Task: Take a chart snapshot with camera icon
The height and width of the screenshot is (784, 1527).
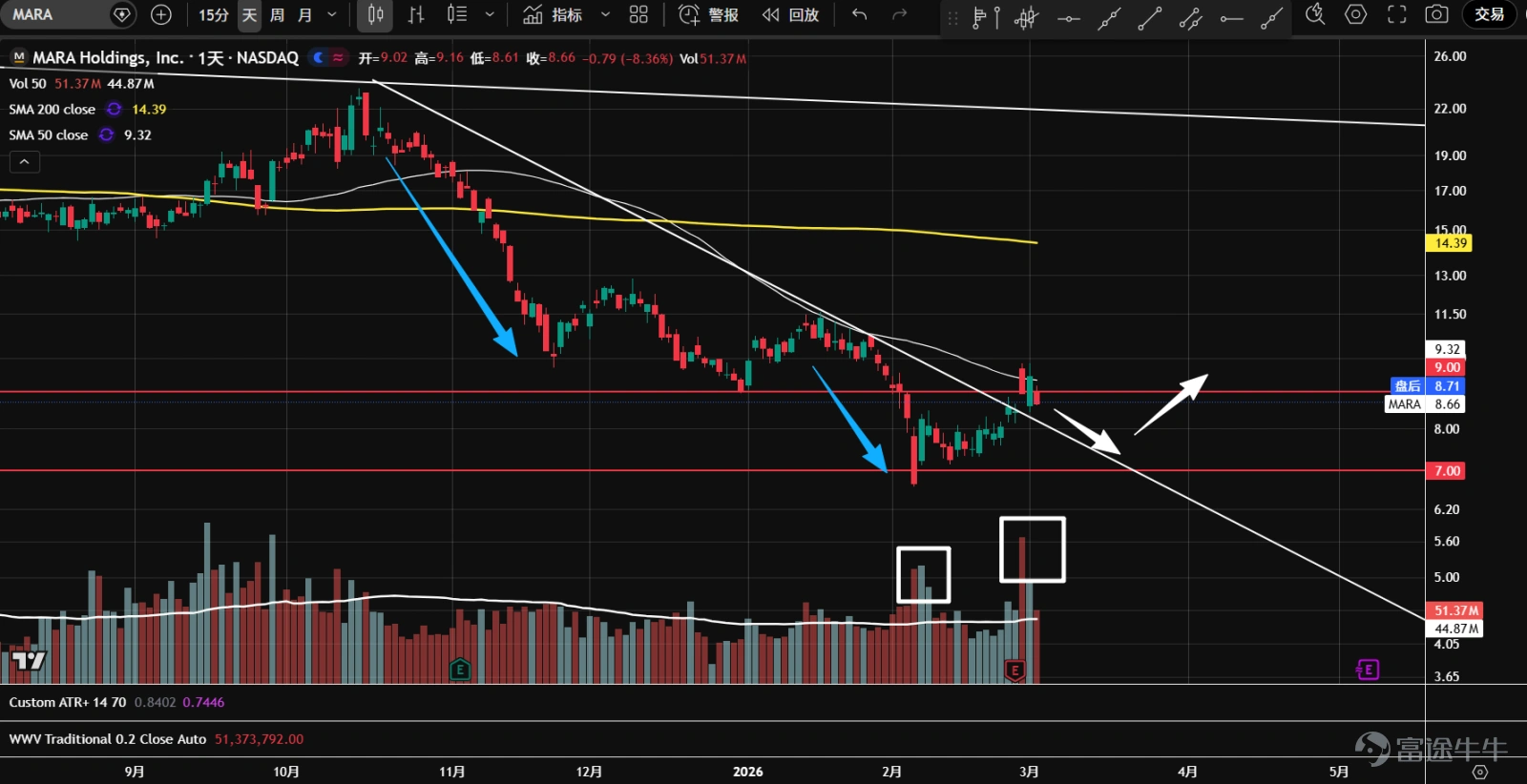Action: tap(1436, 14)
